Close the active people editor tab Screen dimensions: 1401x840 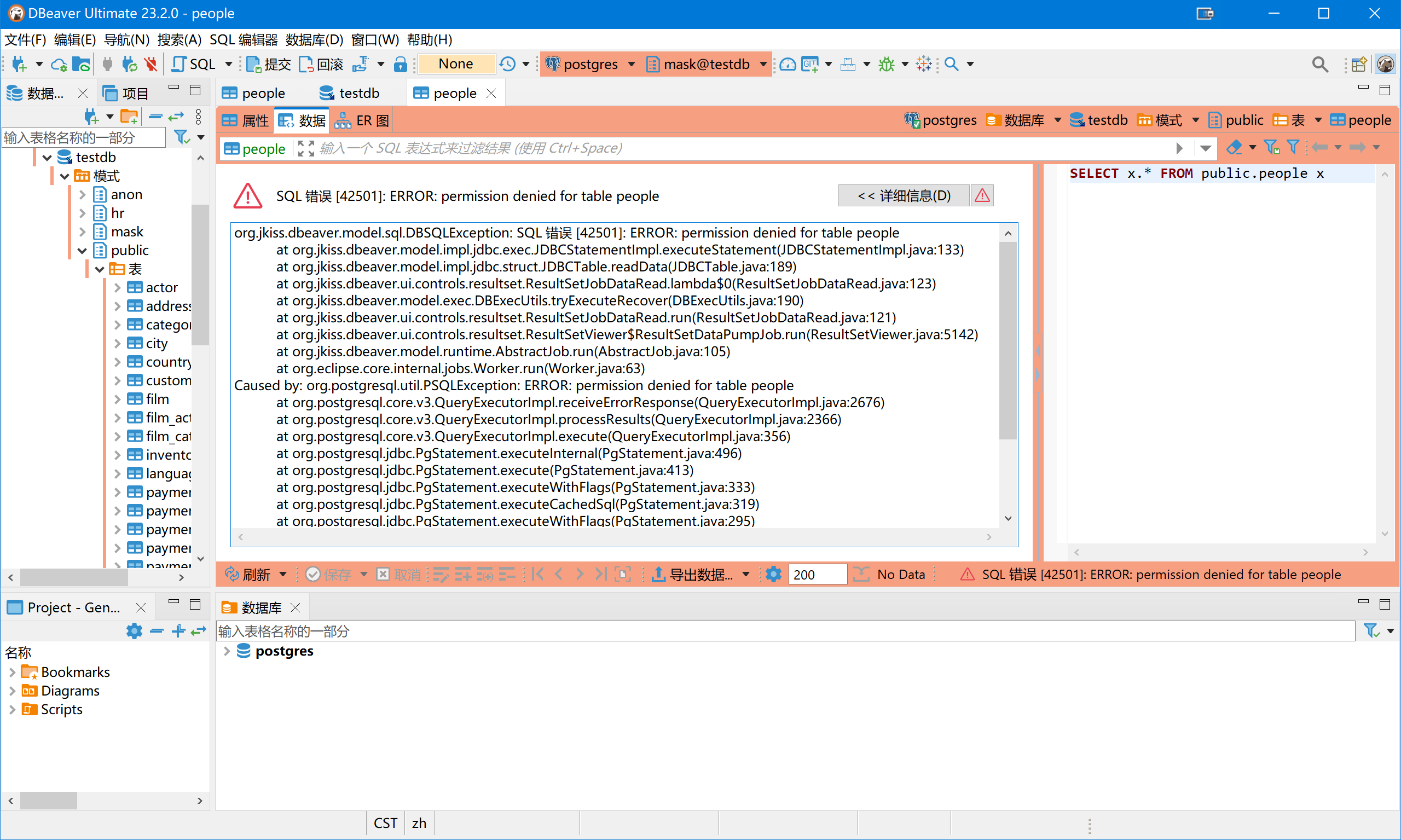point(491,94)
